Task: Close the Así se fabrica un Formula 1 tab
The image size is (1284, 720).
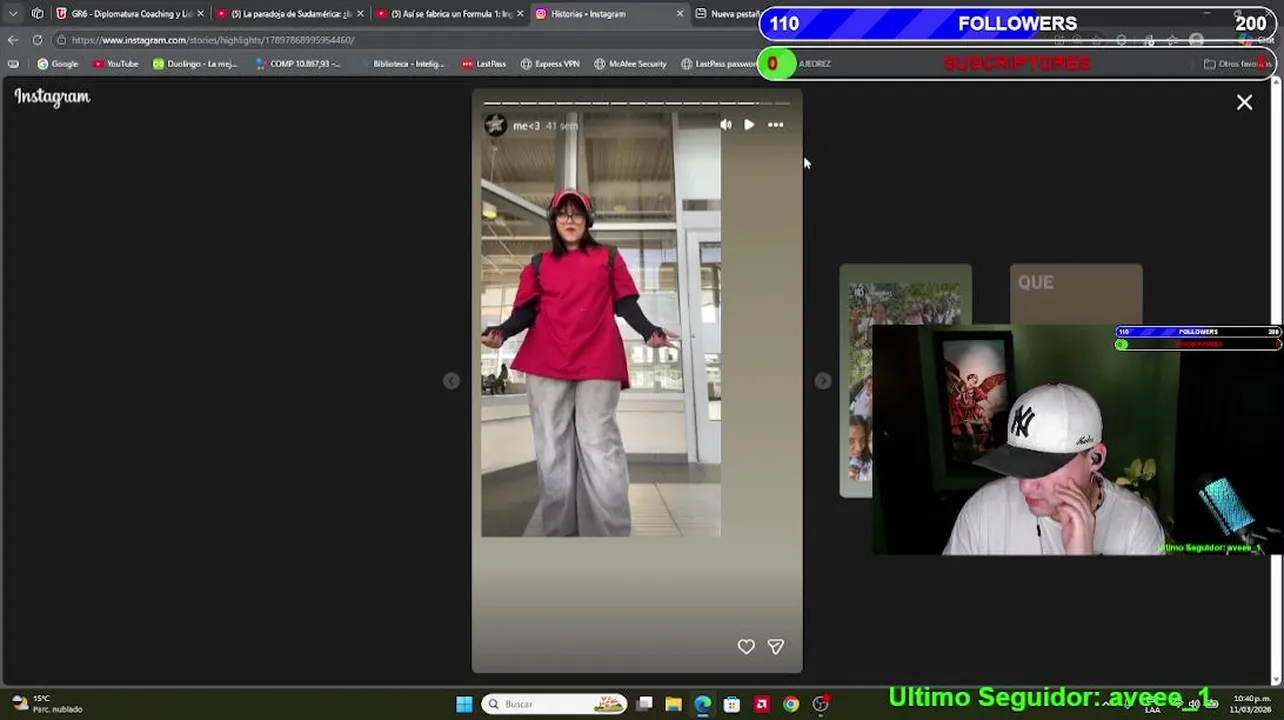Action: (x=520, y=14)
